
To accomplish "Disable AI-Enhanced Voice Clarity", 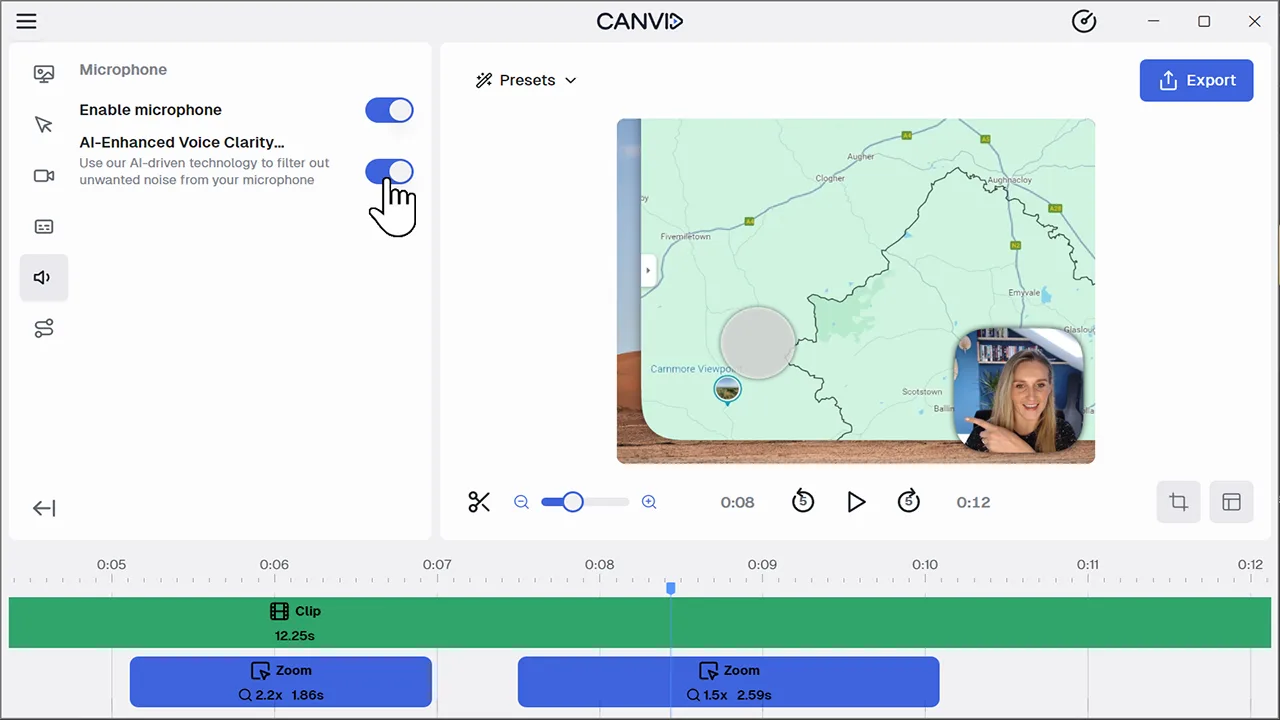I will (389, 172).
